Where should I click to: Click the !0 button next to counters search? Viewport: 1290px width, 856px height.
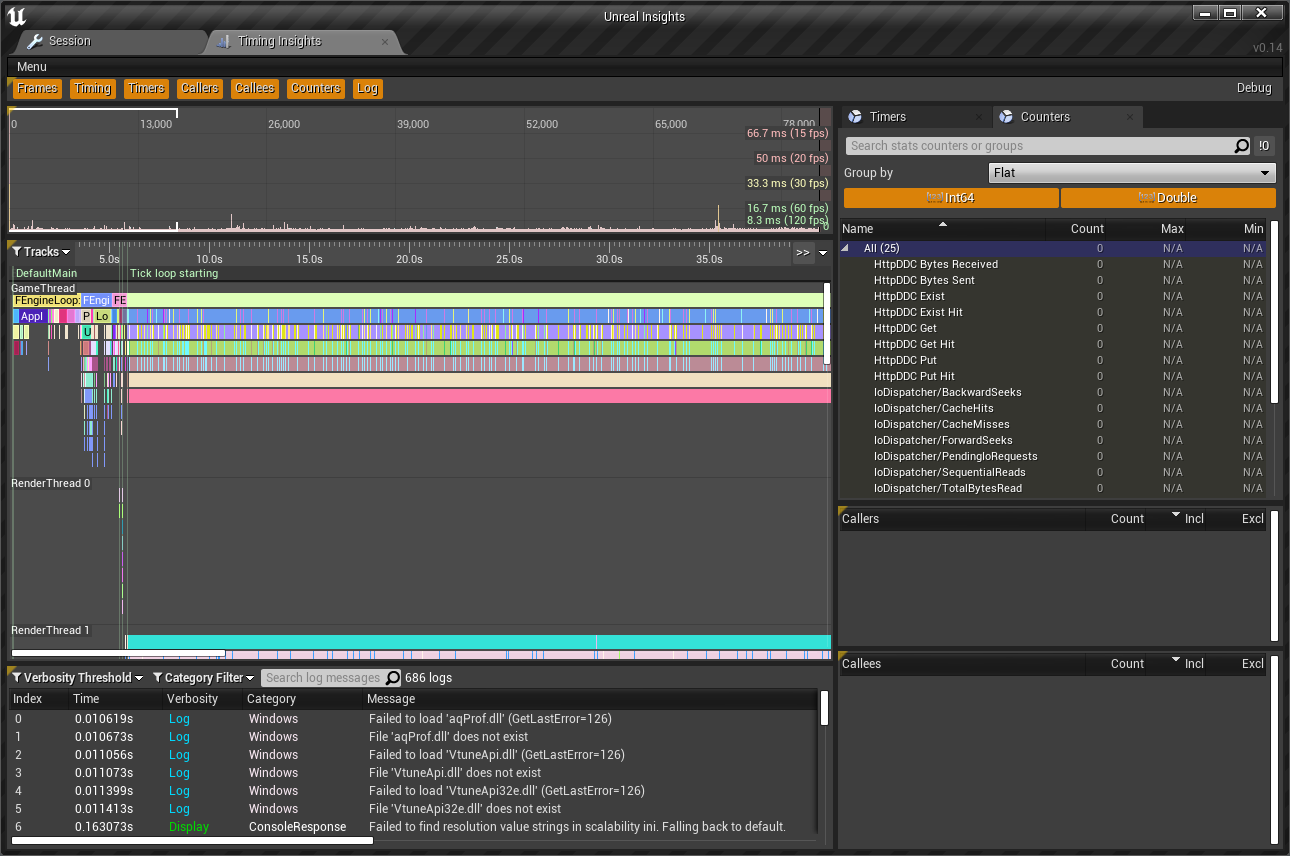(1265, 146)
